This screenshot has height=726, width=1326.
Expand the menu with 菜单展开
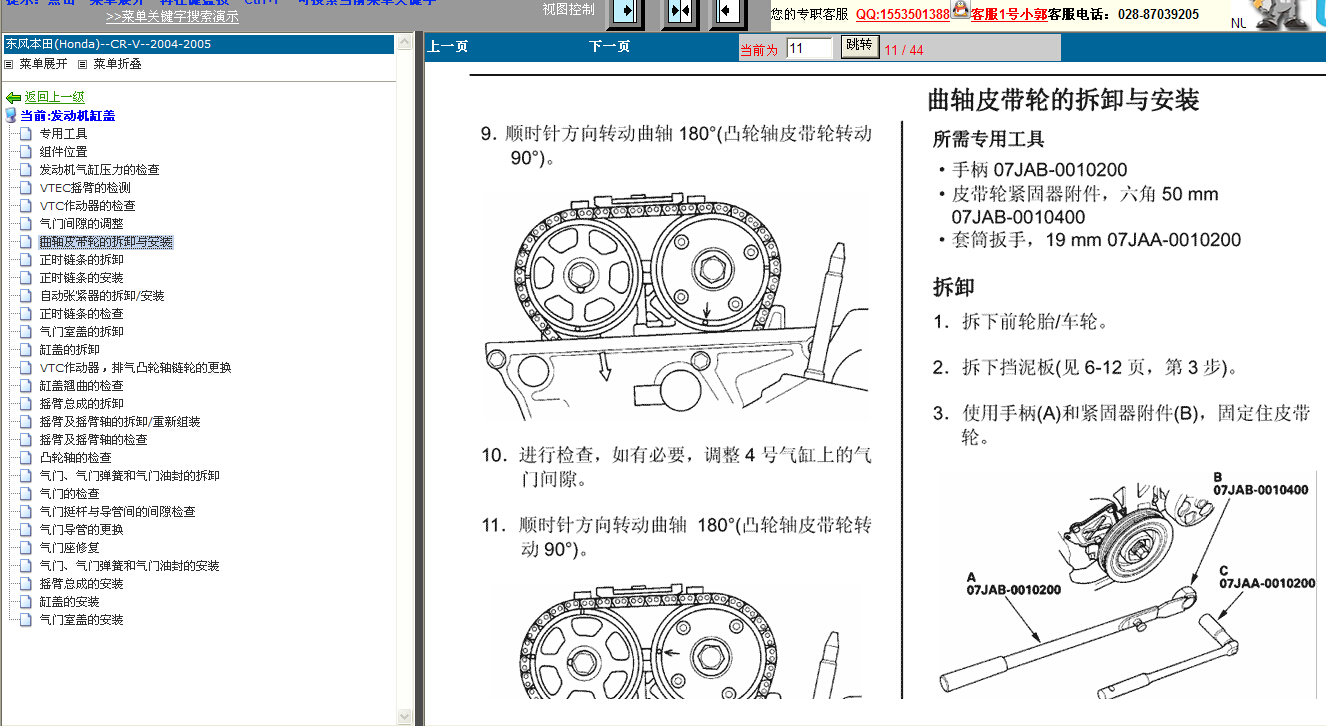pyautogui.click(x=43, y=64)
